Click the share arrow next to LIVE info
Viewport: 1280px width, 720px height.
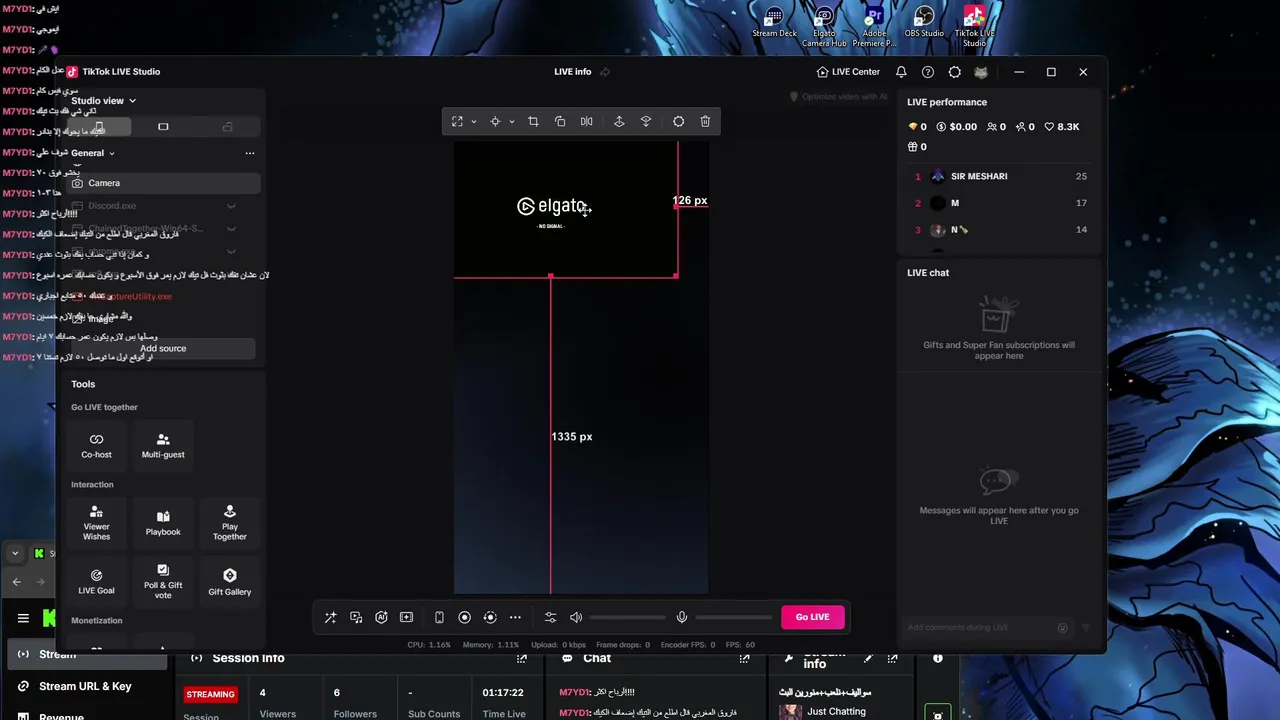click(605, 72)
